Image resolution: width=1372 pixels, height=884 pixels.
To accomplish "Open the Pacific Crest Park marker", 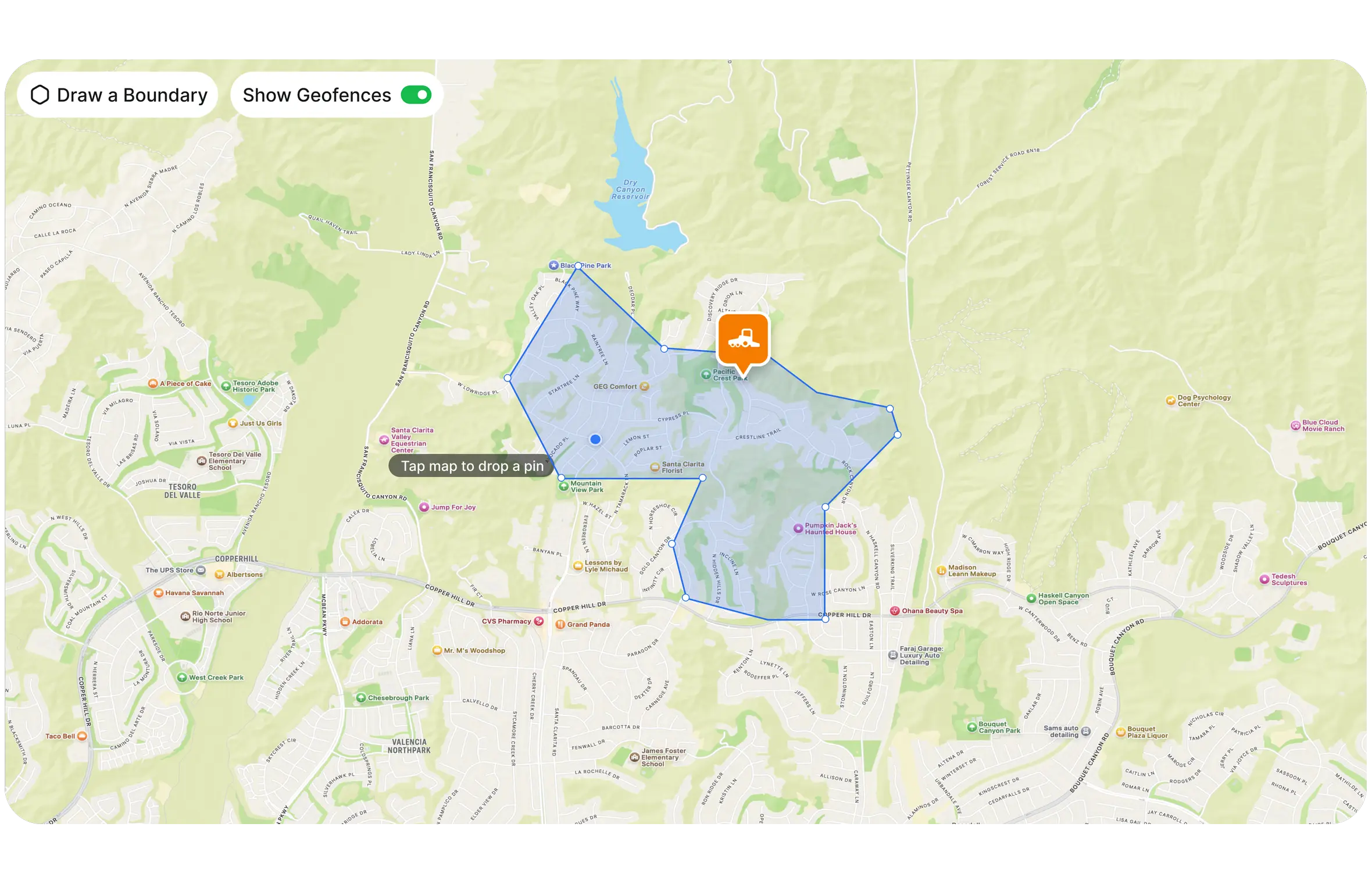I will click(706, 375).
